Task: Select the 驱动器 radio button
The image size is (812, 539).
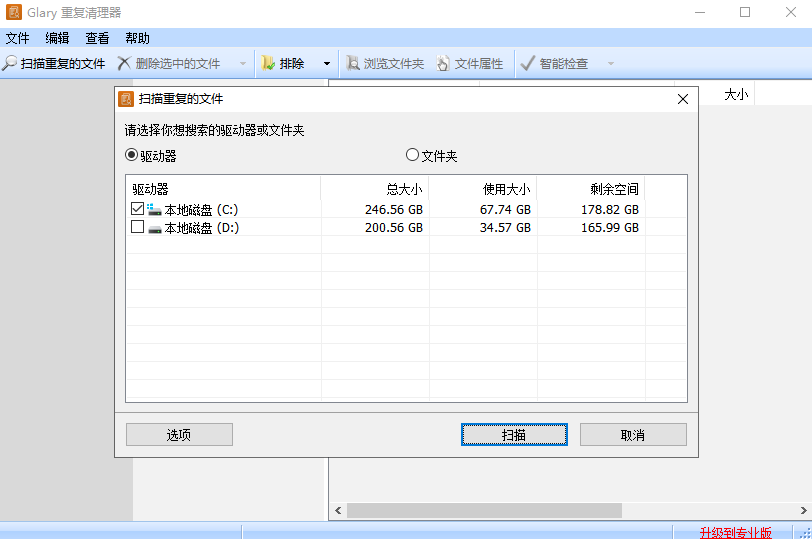Action: [132, 155]
